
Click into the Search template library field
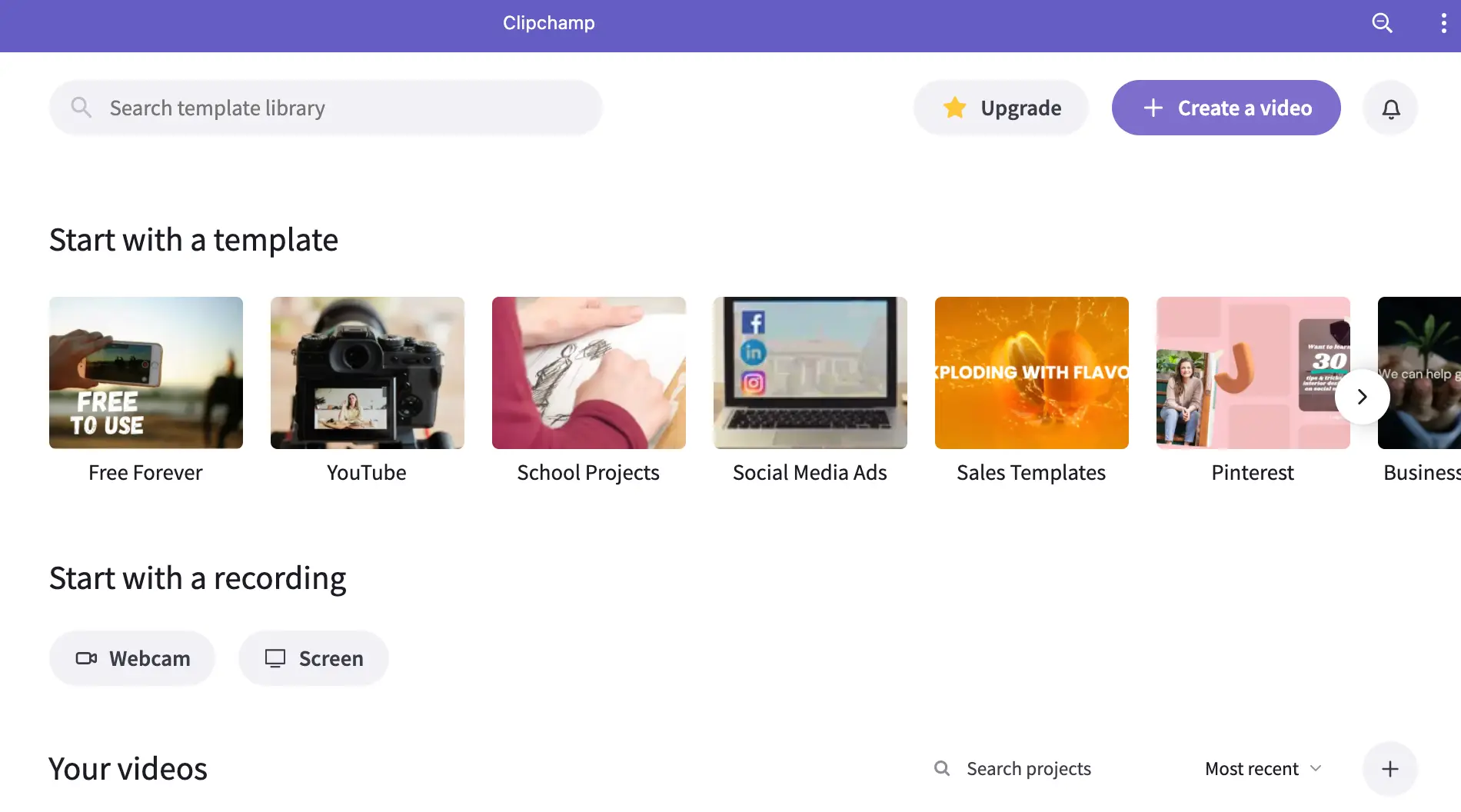pyautogui.click(x=325, y=108)
